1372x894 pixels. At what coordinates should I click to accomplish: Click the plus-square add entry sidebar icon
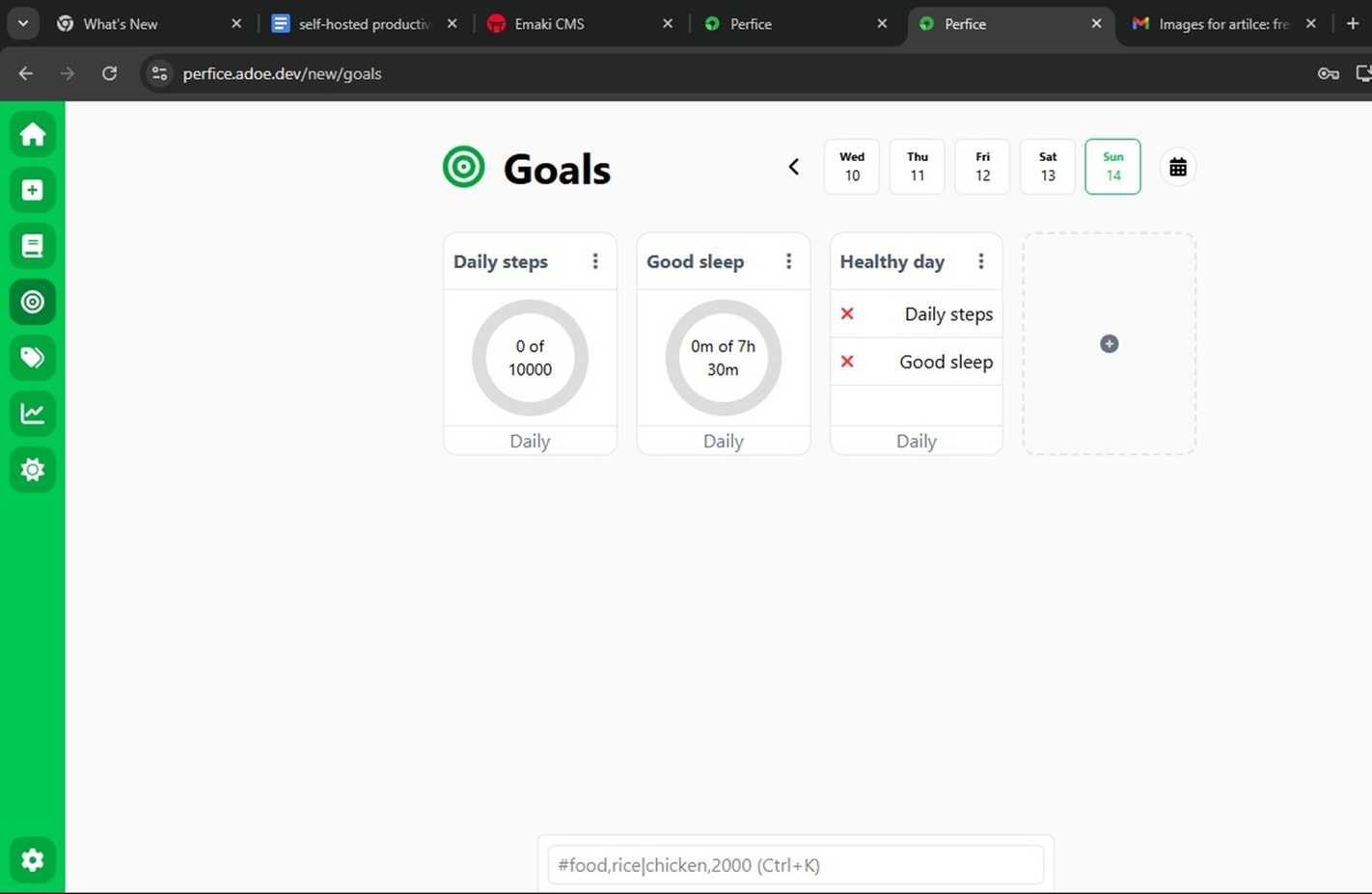point(32,190)
